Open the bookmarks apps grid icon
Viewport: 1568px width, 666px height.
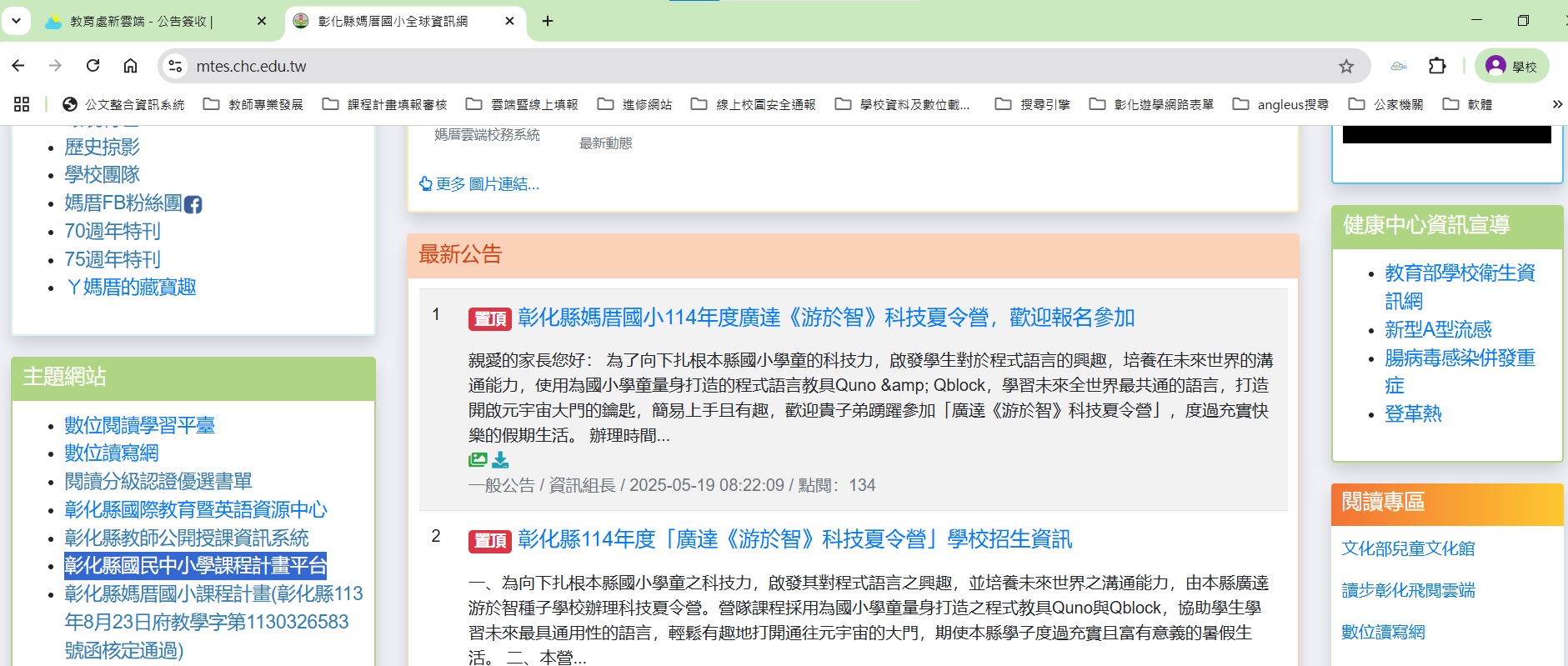22,104
